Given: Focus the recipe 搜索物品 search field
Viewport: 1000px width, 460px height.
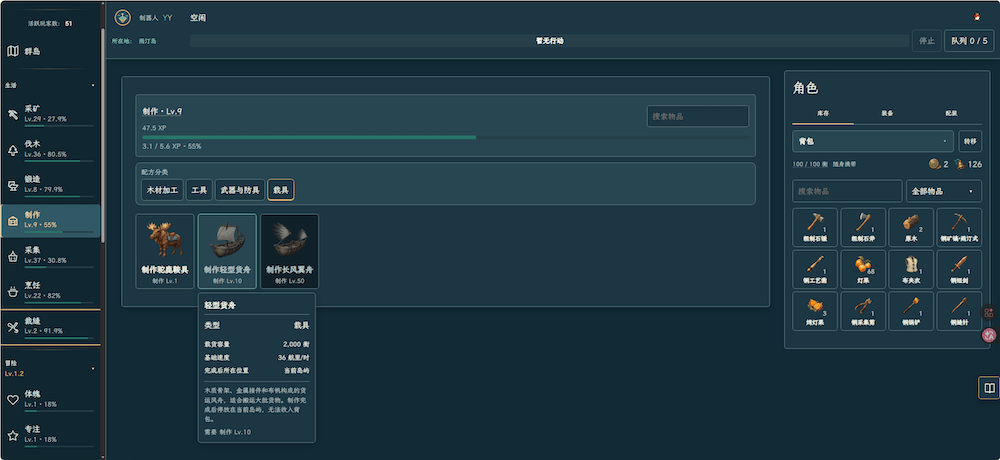Looking at the screenshot, I should click(698, 116).
